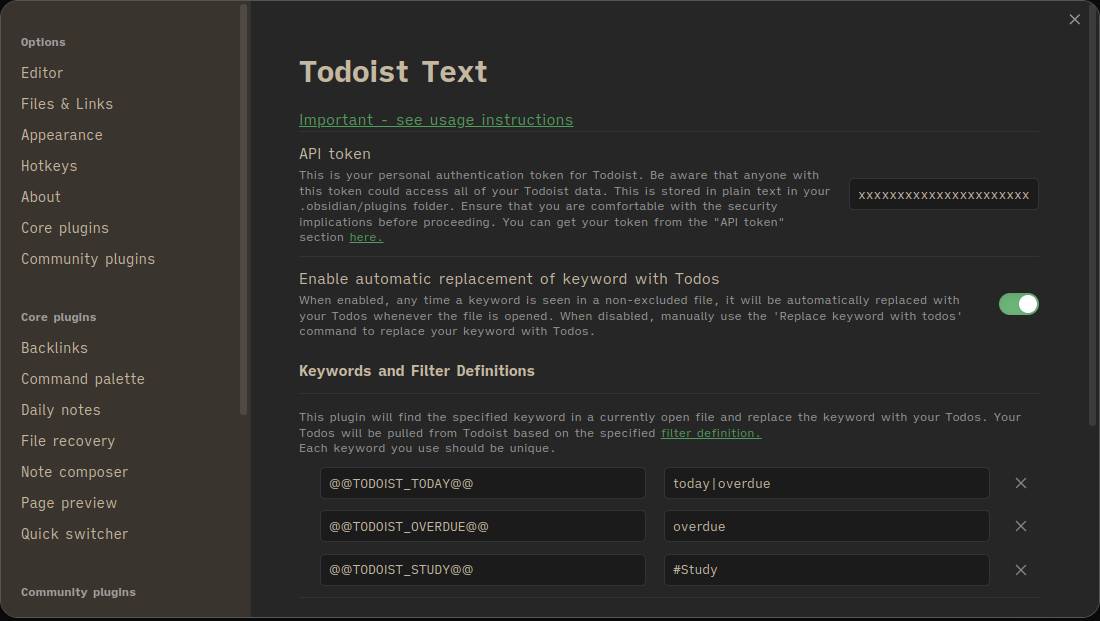Remove the @@TODOIST_TODAY@@ keyword row
1100x621 pixels.
pos(1021,483)
